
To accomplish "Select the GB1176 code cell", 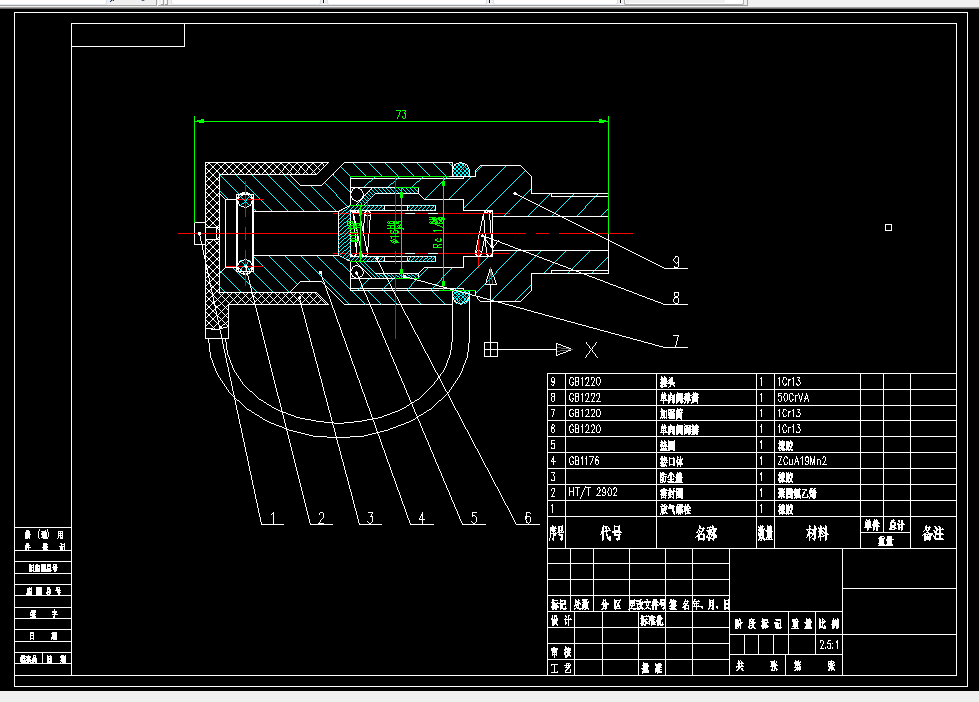I will click(x=584, y=461).
